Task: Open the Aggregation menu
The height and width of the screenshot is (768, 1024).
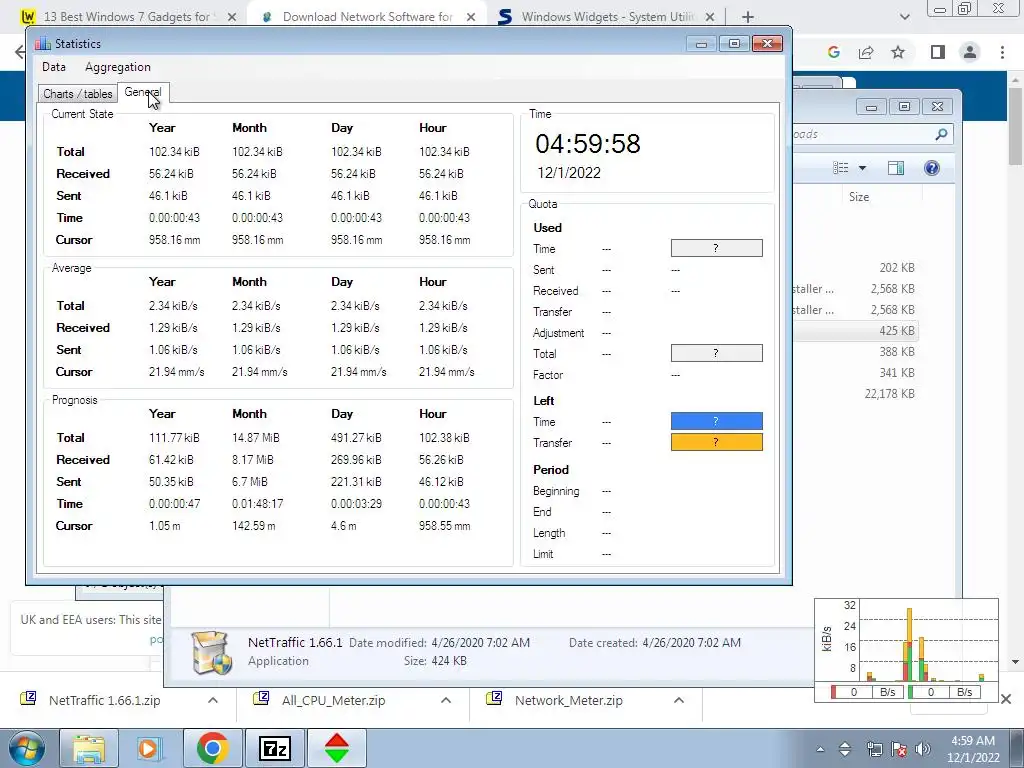Action: [x=118, y=67]
